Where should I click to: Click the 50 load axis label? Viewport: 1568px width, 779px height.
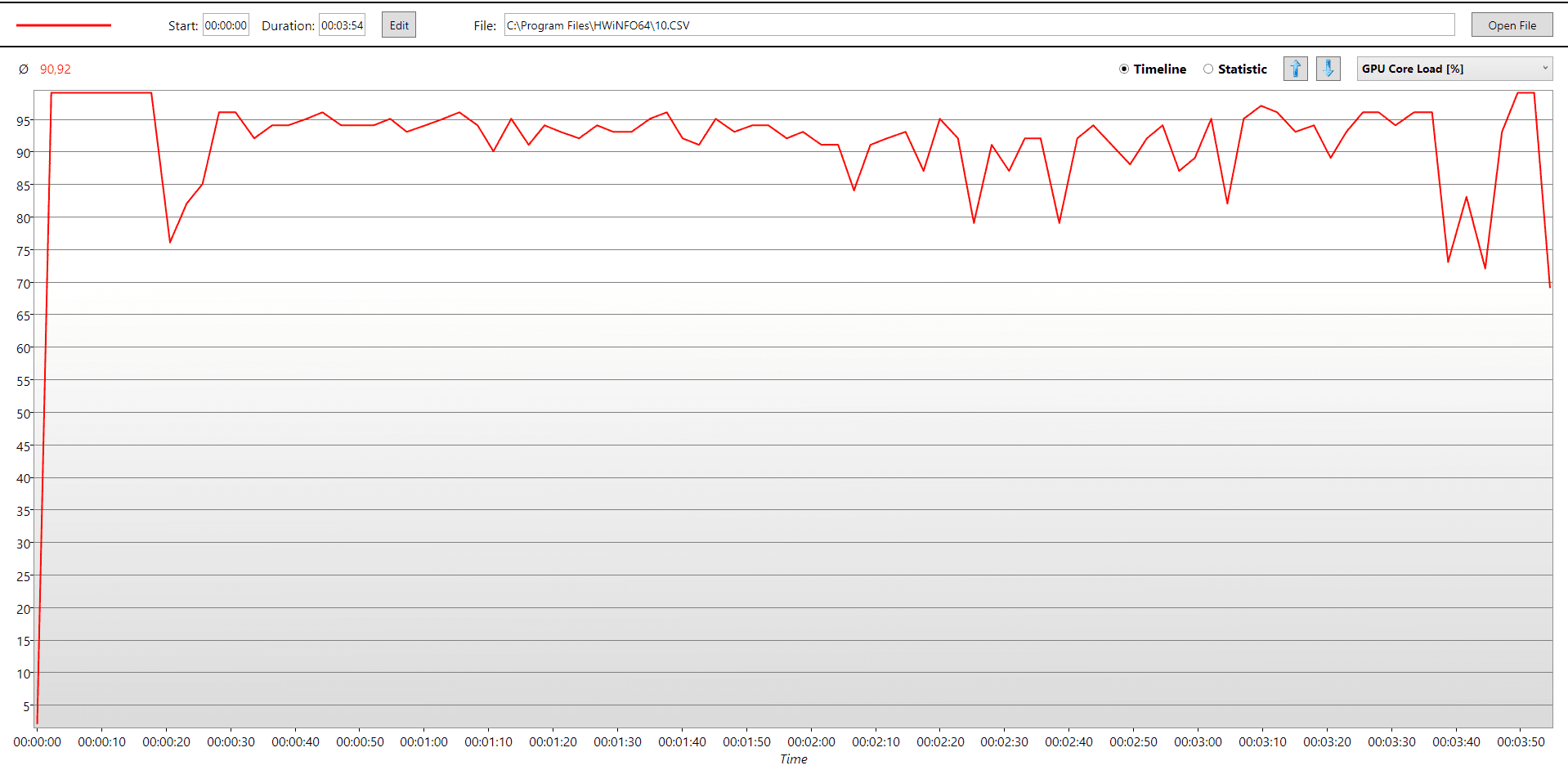(x=24, y=414)
